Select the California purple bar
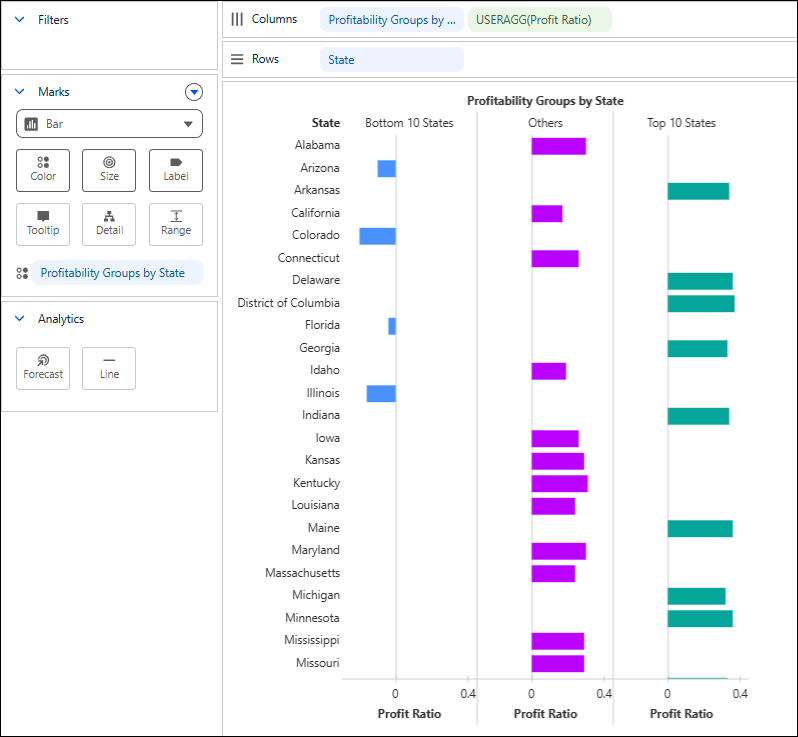The height and width of the screenshot is (737, 798). click(547, 214)
